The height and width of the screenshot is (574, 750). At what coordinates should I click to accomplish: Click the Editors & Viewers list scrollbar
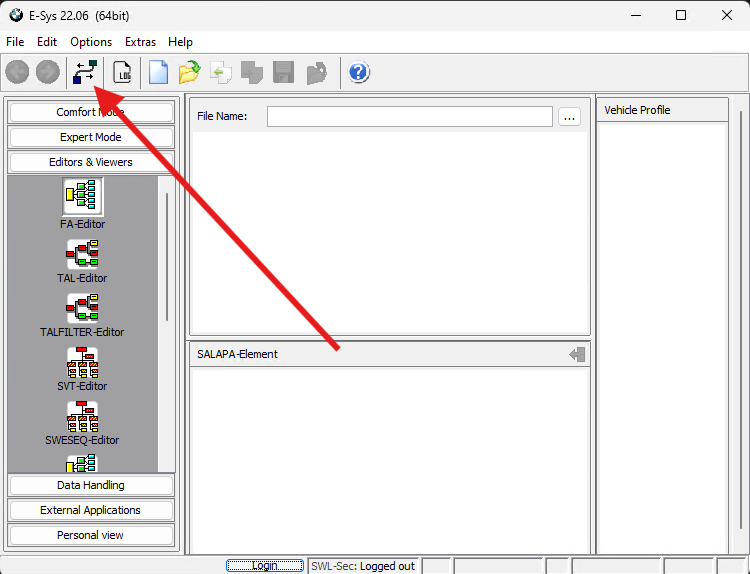pos(166,257)
